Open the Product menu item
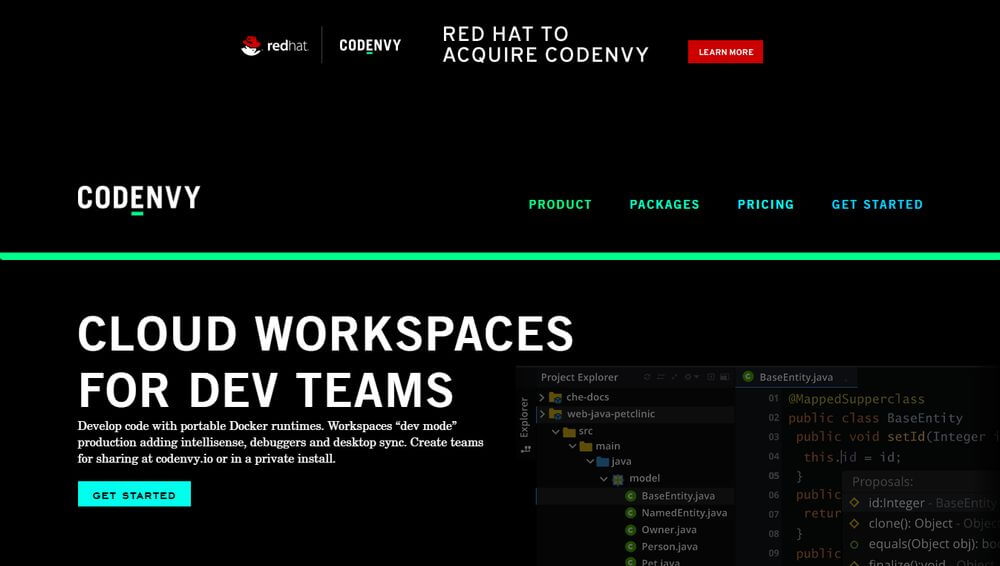This screenshot has height=566, width=1000. [560, 205]
